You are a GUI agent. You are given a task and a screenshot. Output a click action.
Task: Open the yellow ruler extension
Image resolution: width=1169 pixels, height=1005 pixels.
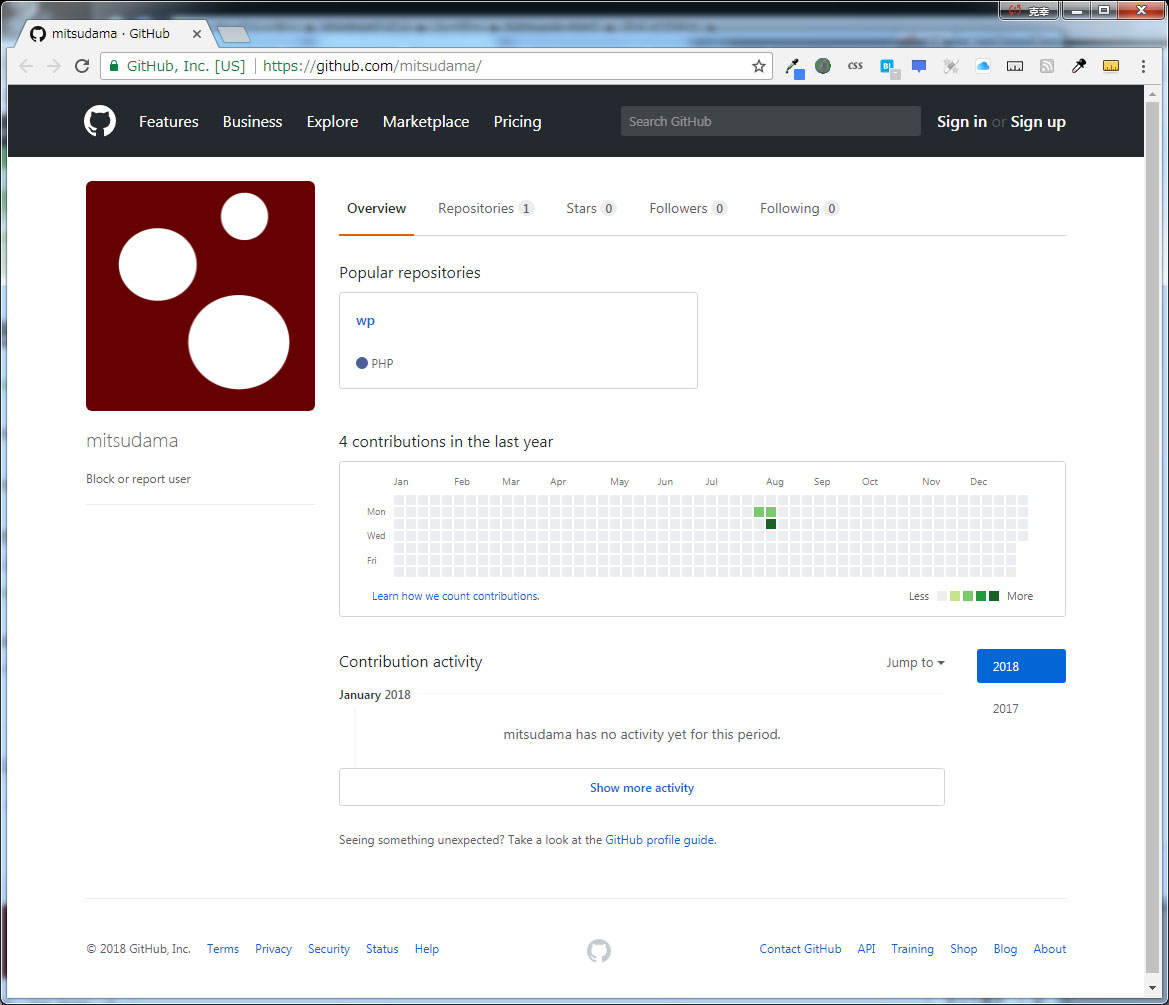(x=1111, y=66)
